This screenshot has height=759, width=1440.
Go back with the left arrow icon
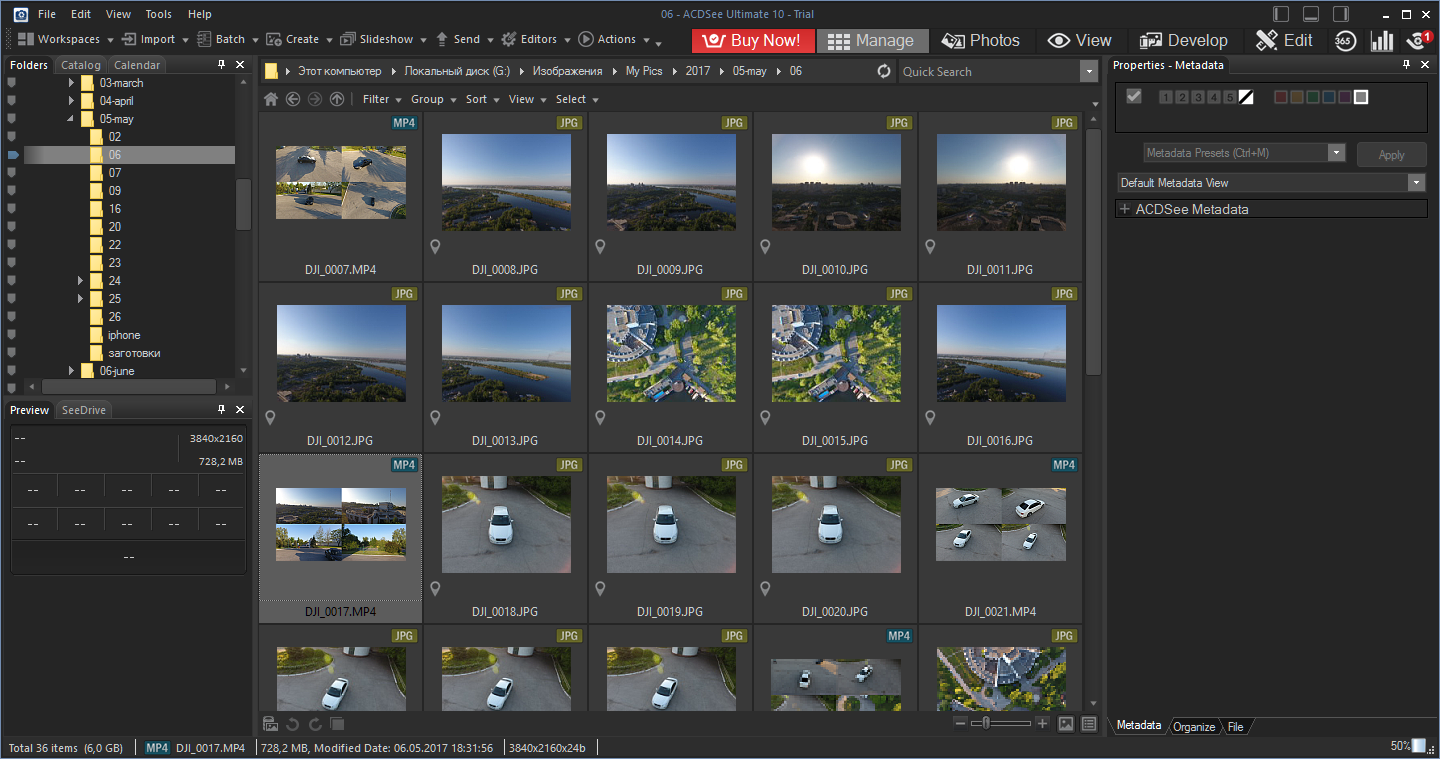click(x=293, y=99)
